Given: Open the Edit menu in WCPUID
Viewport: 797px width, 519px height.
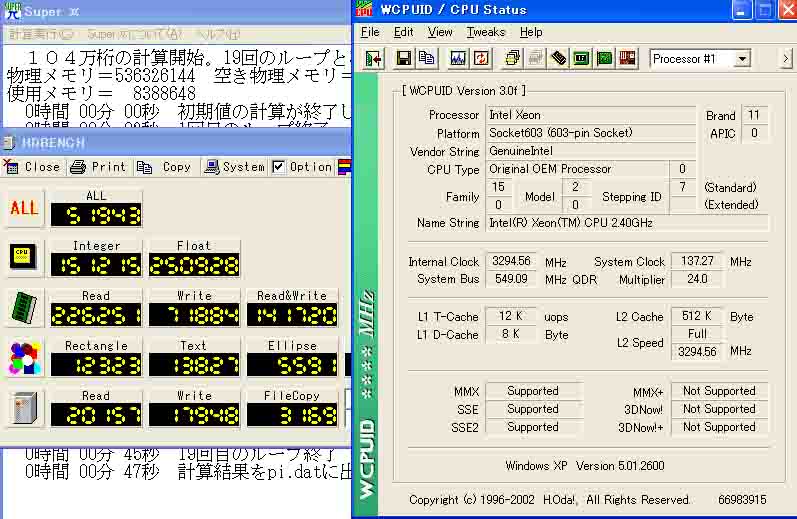Looking at the screenshot, I should pos(404,32).
